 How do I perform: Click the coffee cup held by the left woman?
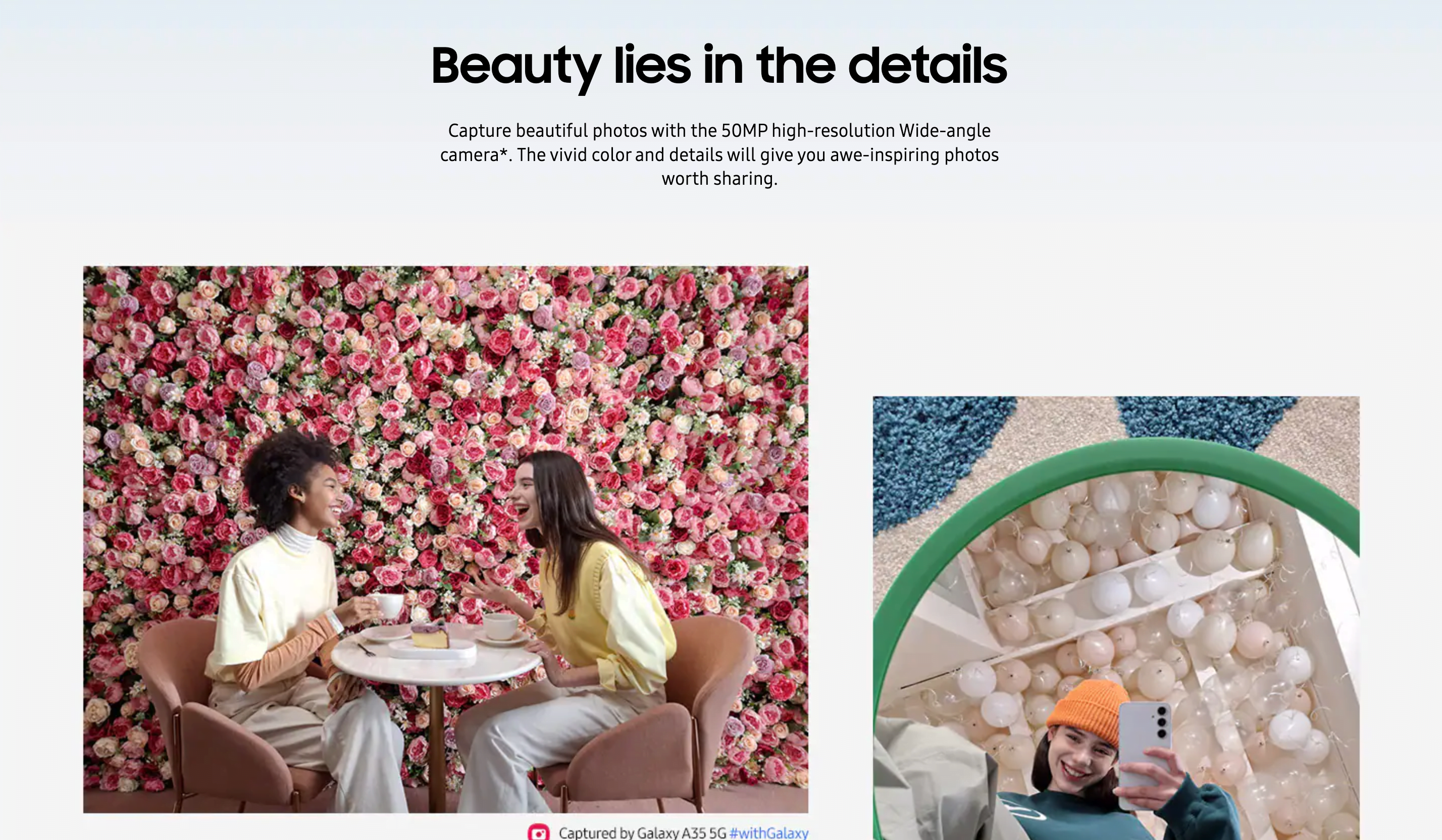tap(387, 605)
